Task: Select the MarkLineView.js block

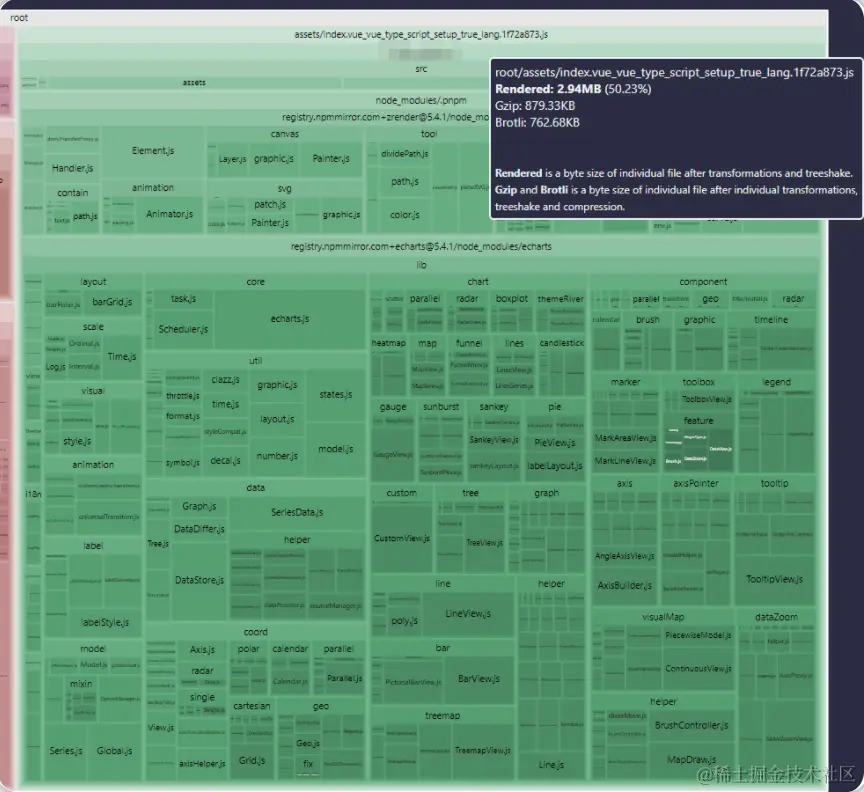Action: click(625, 461)
